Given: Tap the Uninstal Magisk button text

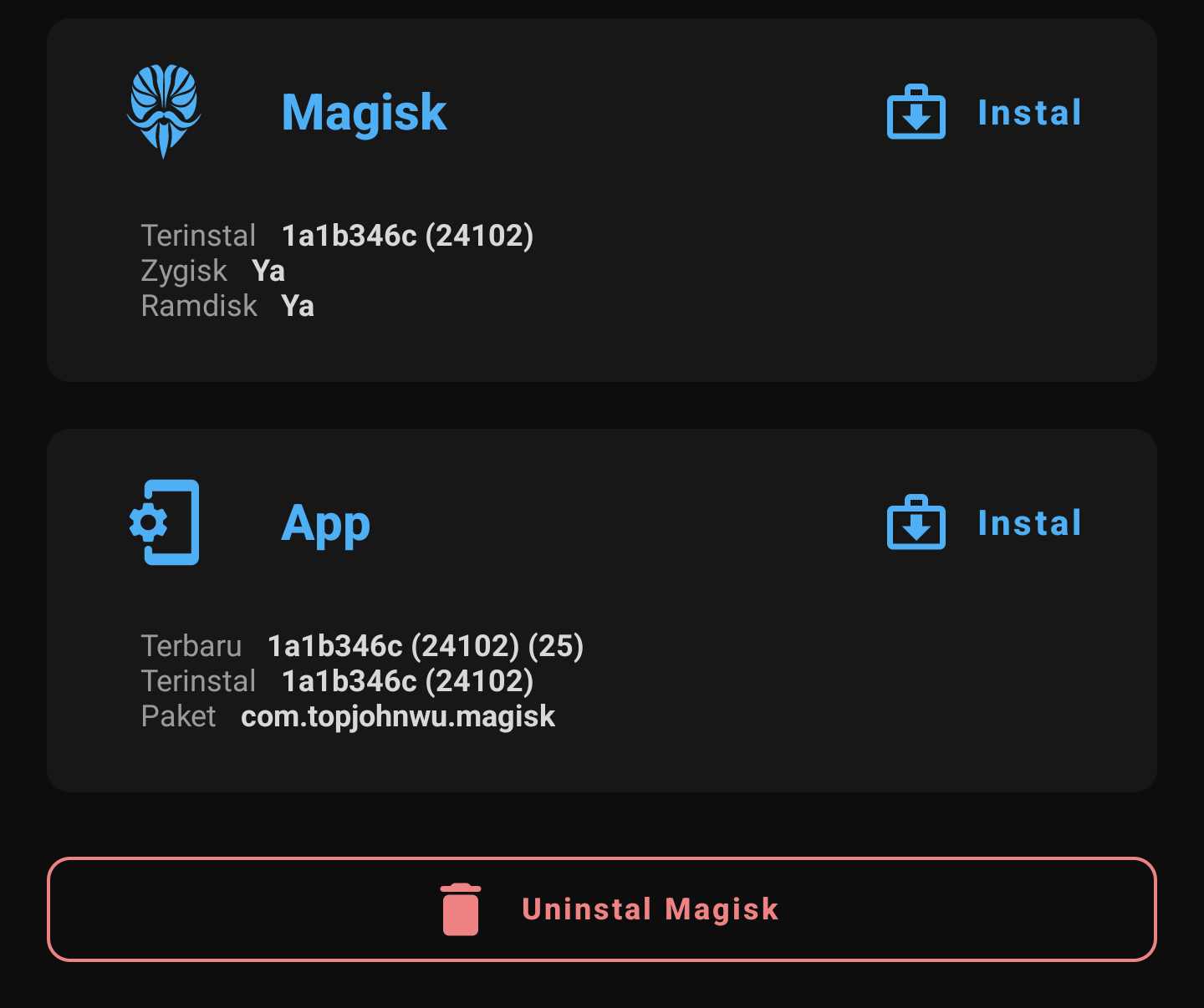Looking at the screenshot, I should (x=650, y=909).
